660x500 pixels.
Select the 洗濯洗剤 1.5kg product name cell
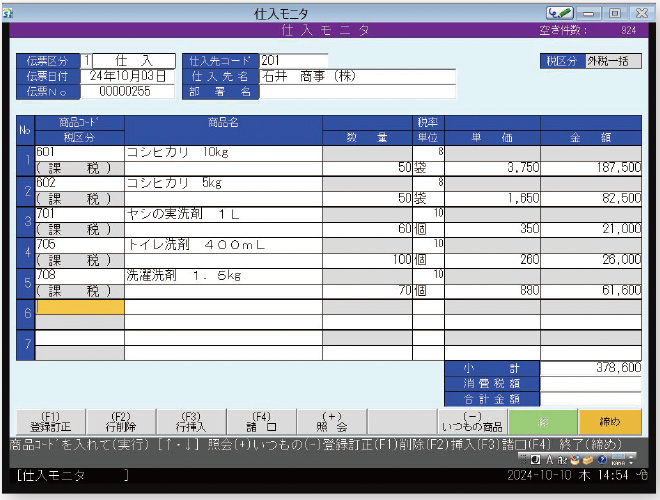point(222,276)
